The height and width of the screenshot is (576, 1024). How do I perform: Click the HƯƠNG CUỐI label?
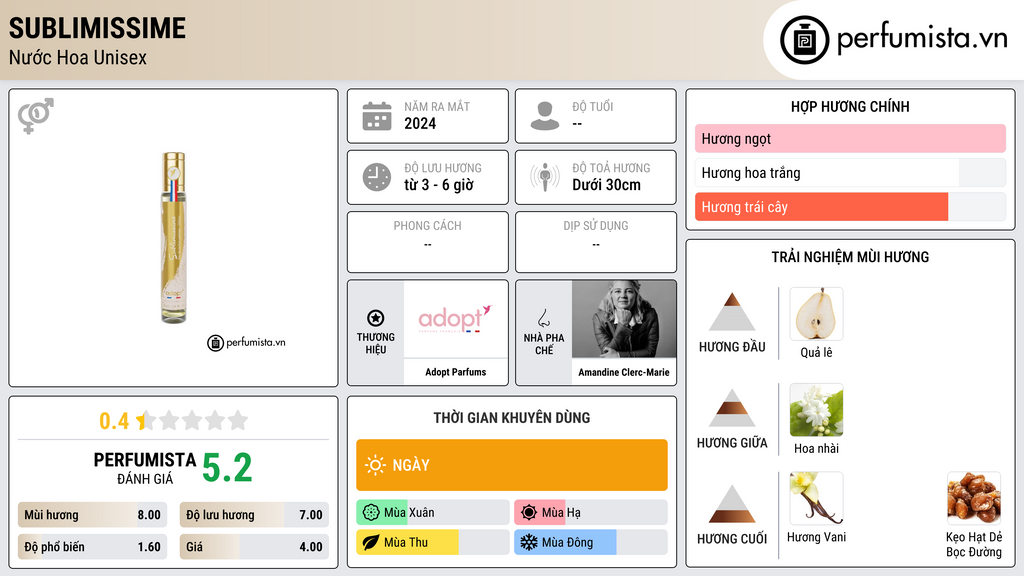point(732,539)
